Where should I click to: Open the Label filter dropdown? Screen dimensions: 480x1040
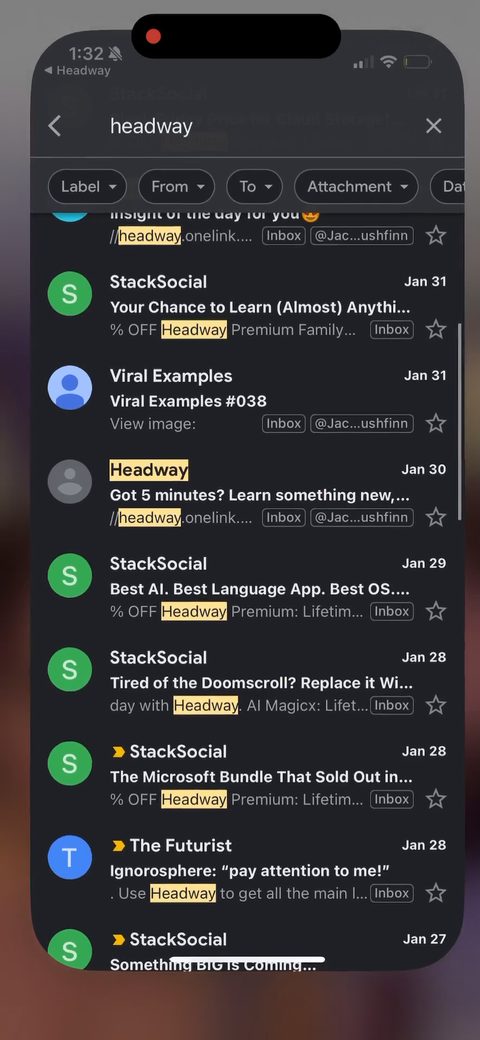(x=87, y=187)
